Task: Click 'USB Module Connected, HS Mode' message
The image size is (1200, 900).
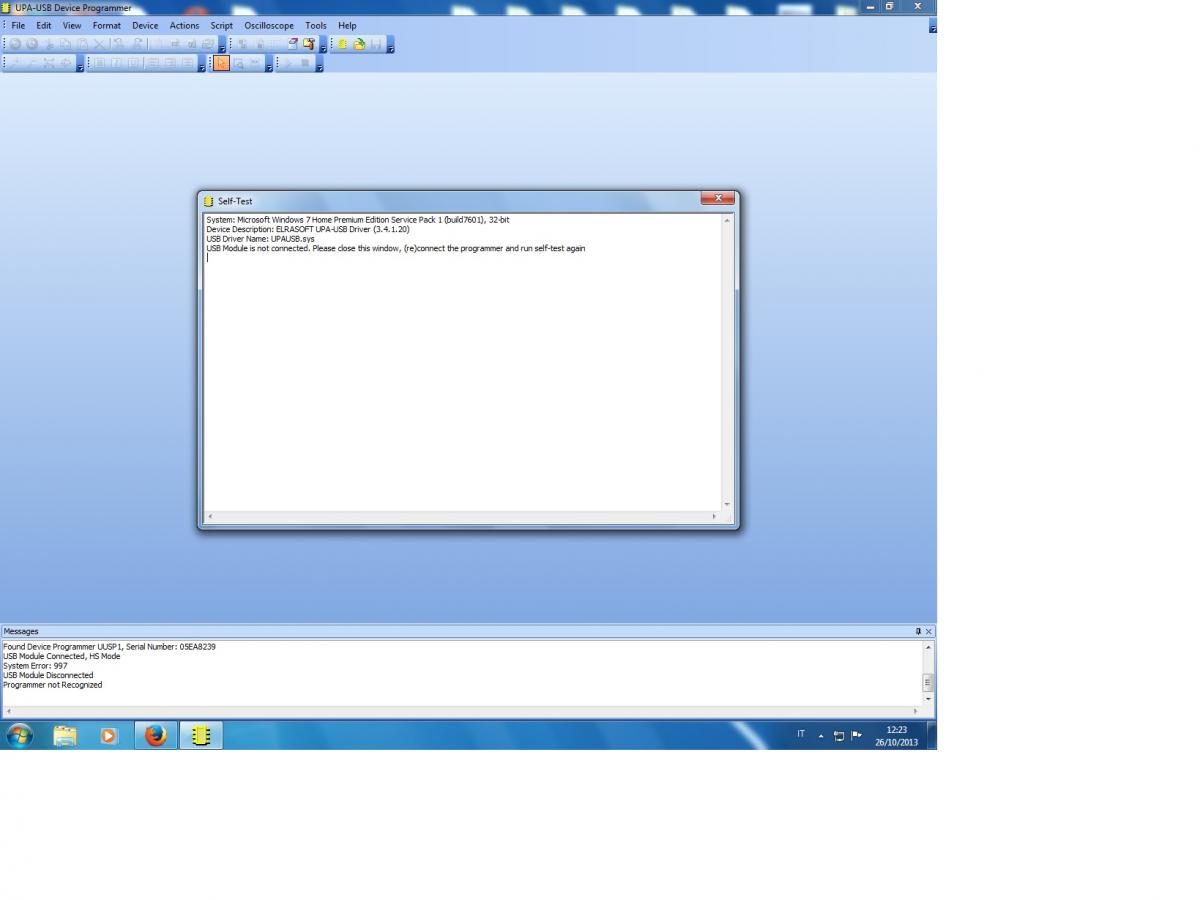Action: point(62,656)
